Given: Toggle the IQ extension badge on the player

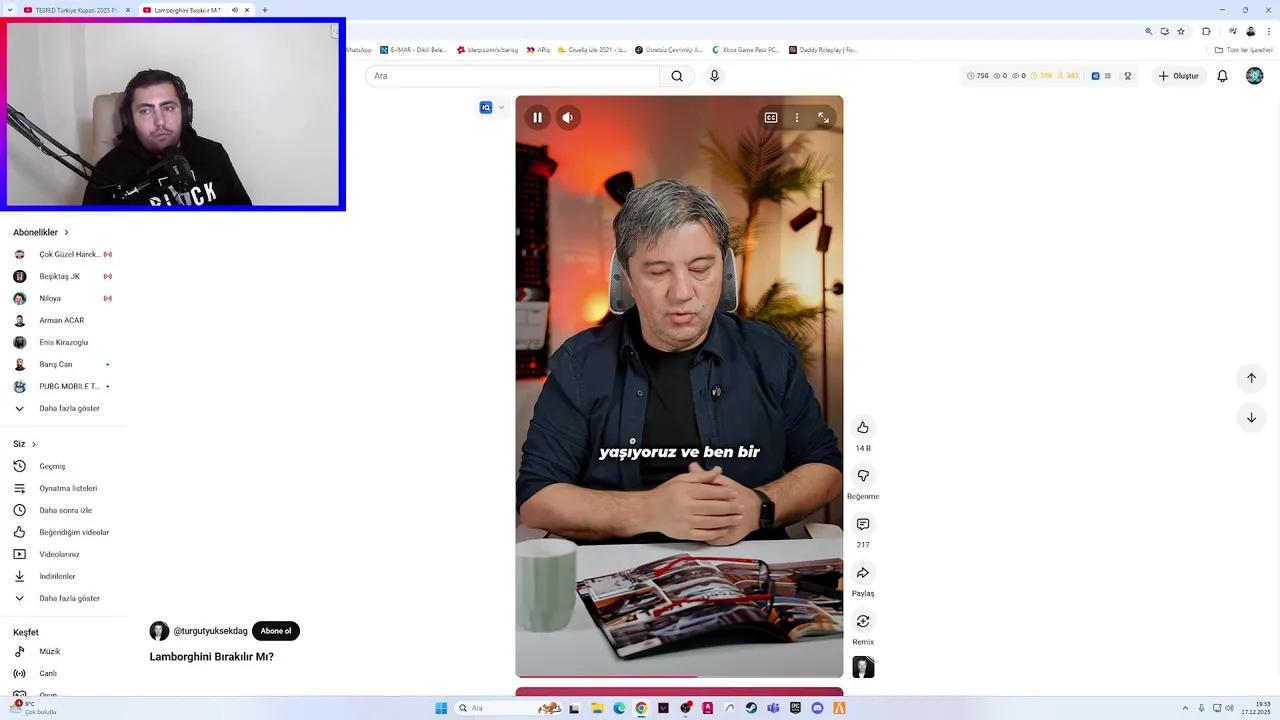Looking at the screenshot, I should click(x=486, y=107).
